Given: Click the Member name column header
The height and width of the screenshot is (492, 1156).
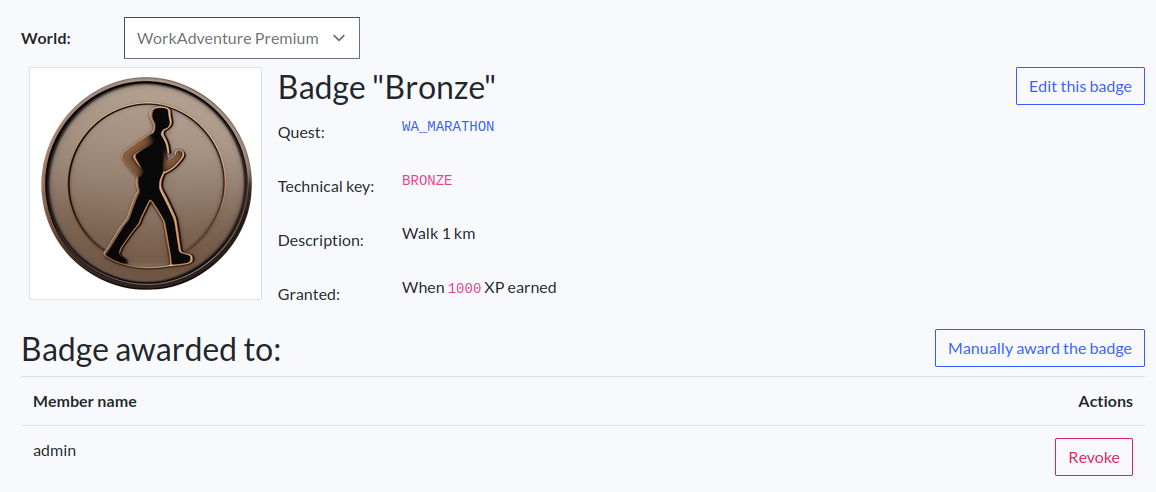Looking at the screenshot, I should [x=85, y=401].
